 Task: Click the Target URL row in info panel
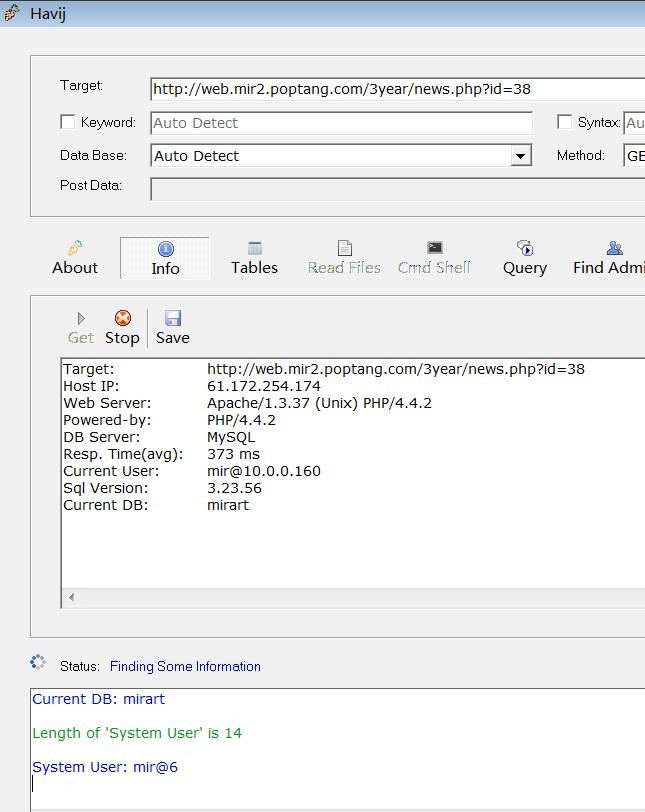pyautogui.click(x=324, y=369)
